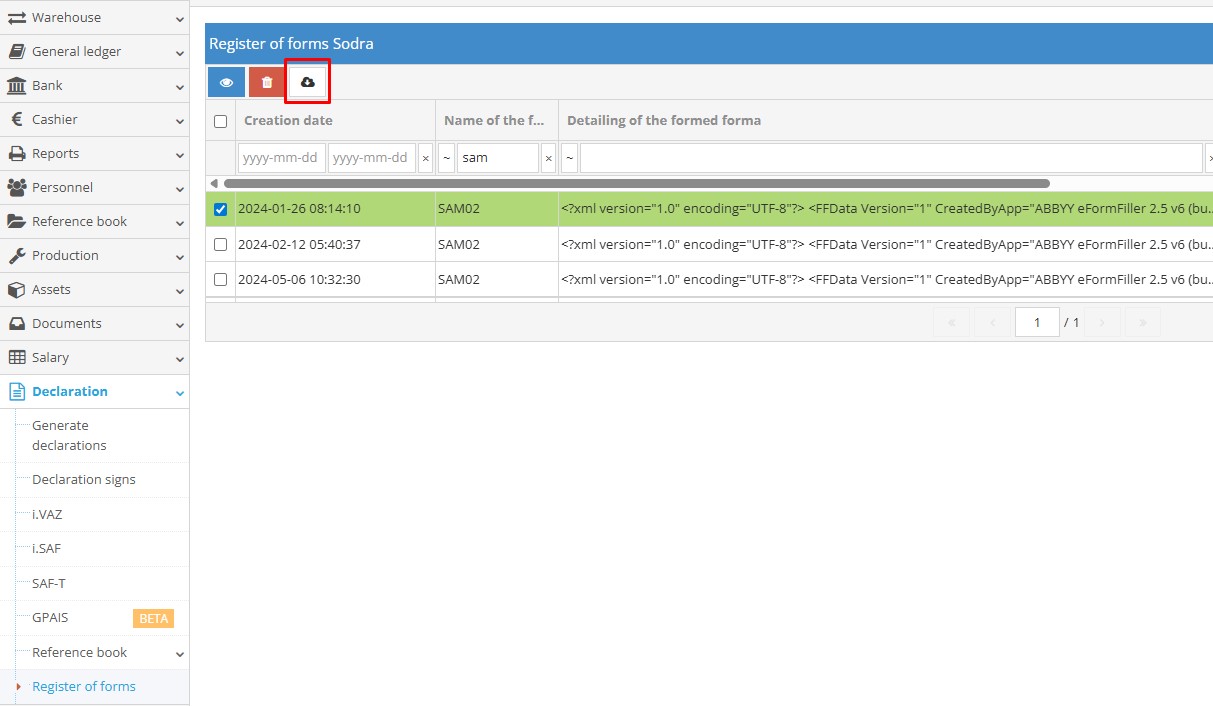Viewport: 1213px width, 706px height.
Task: Expand the Reference book submenu under Declaration
Action: 180,654
